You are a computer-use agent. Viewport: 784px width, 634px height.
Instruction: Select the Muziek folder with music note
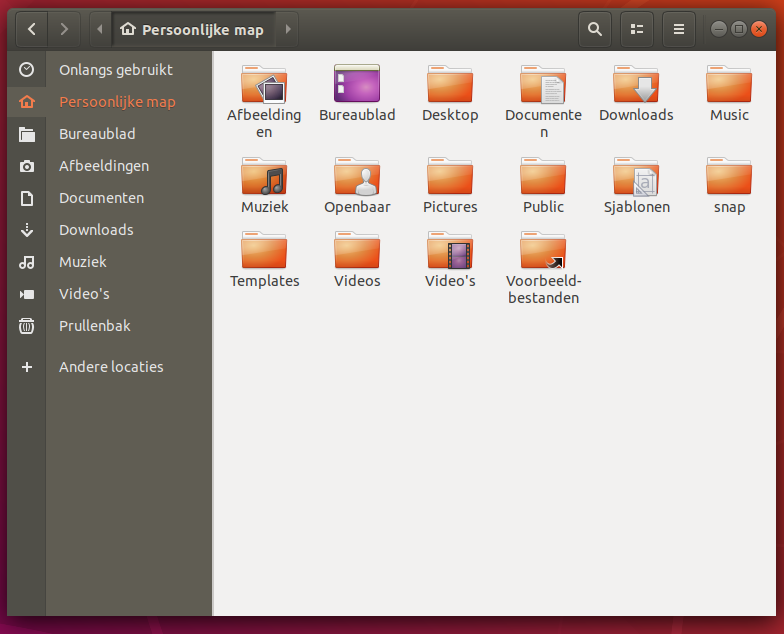(264, 177)
